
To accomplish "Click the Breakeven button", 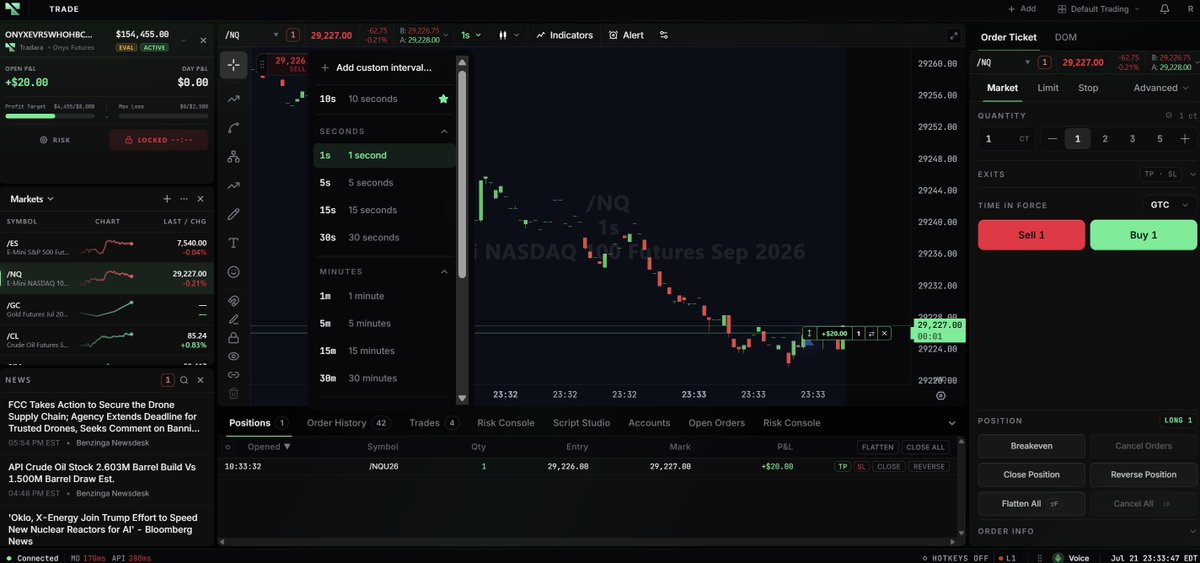I will (1030, 447).
